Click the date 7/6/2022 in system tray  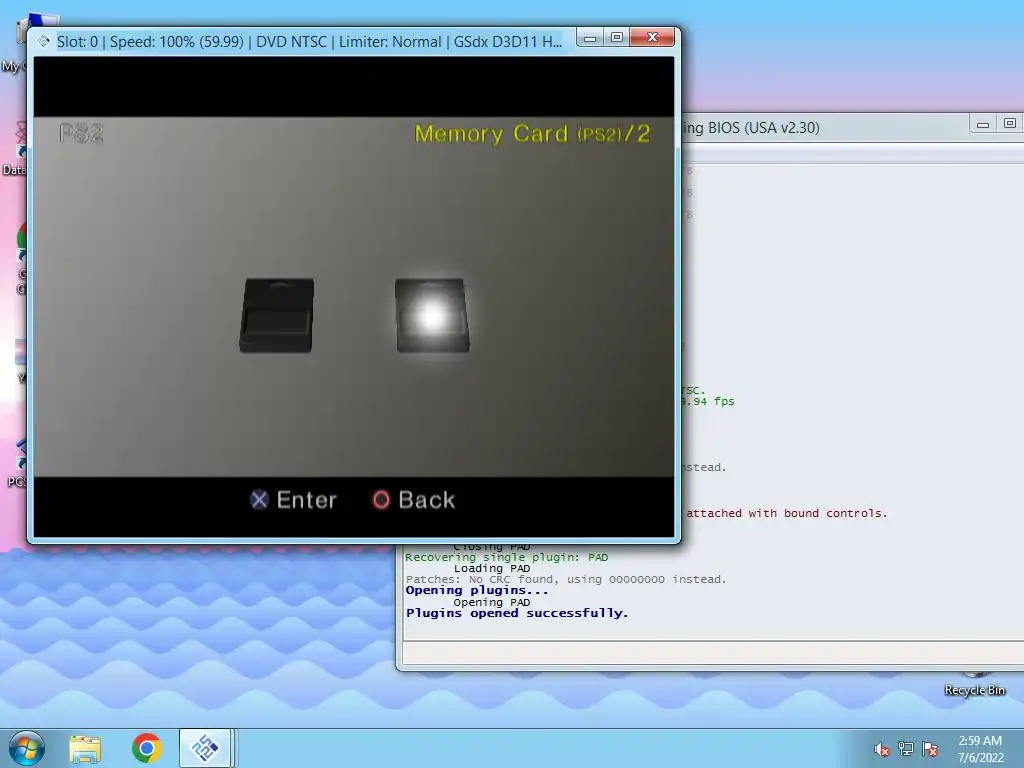coord(980,758)
